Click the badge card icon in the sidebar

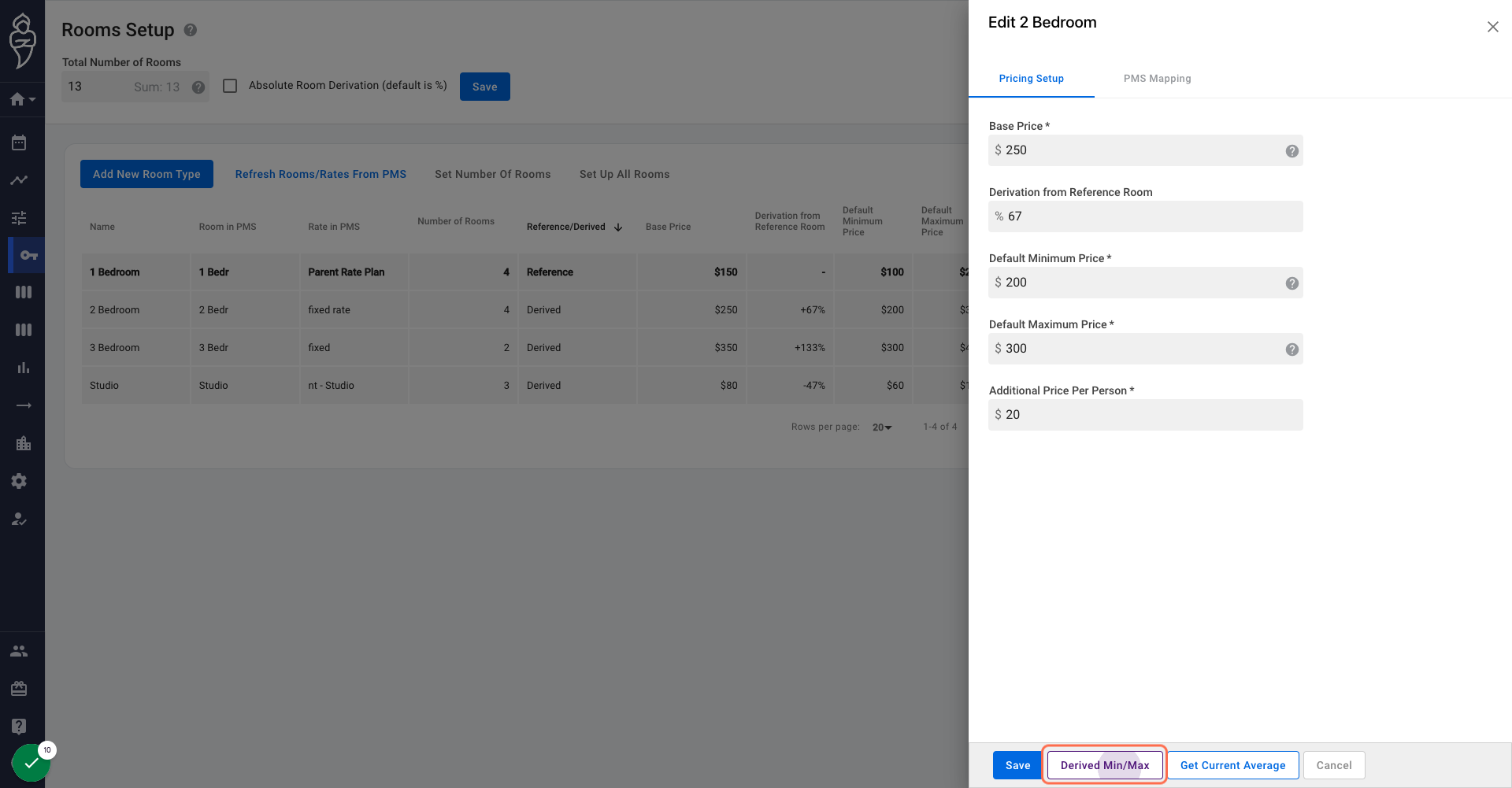[x=19, y=689]
